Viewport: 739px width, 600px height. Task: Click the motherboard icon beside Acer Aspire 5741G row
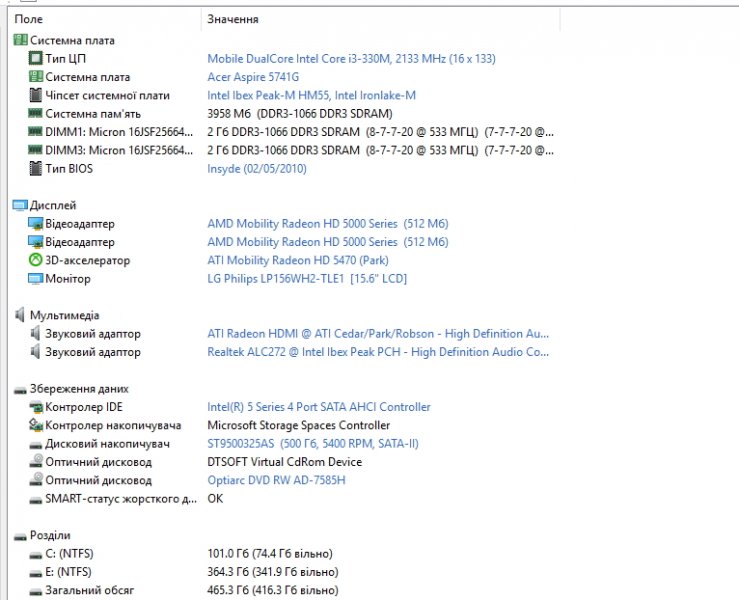pos(36,77)
